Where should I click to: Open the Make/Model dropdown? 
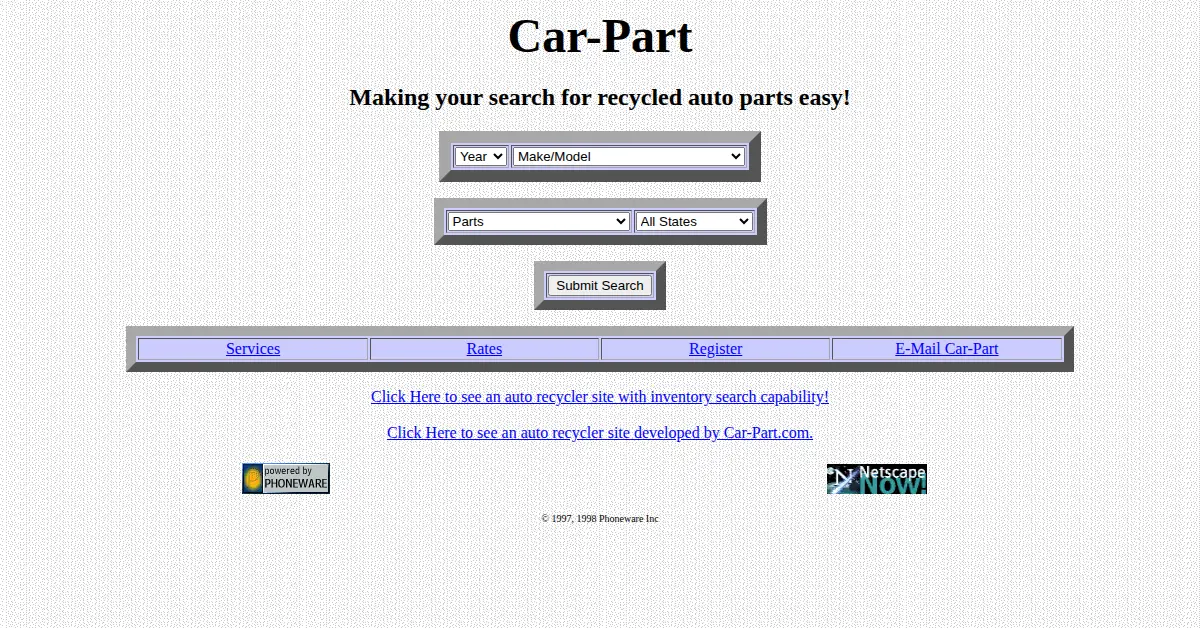point(629,156)
